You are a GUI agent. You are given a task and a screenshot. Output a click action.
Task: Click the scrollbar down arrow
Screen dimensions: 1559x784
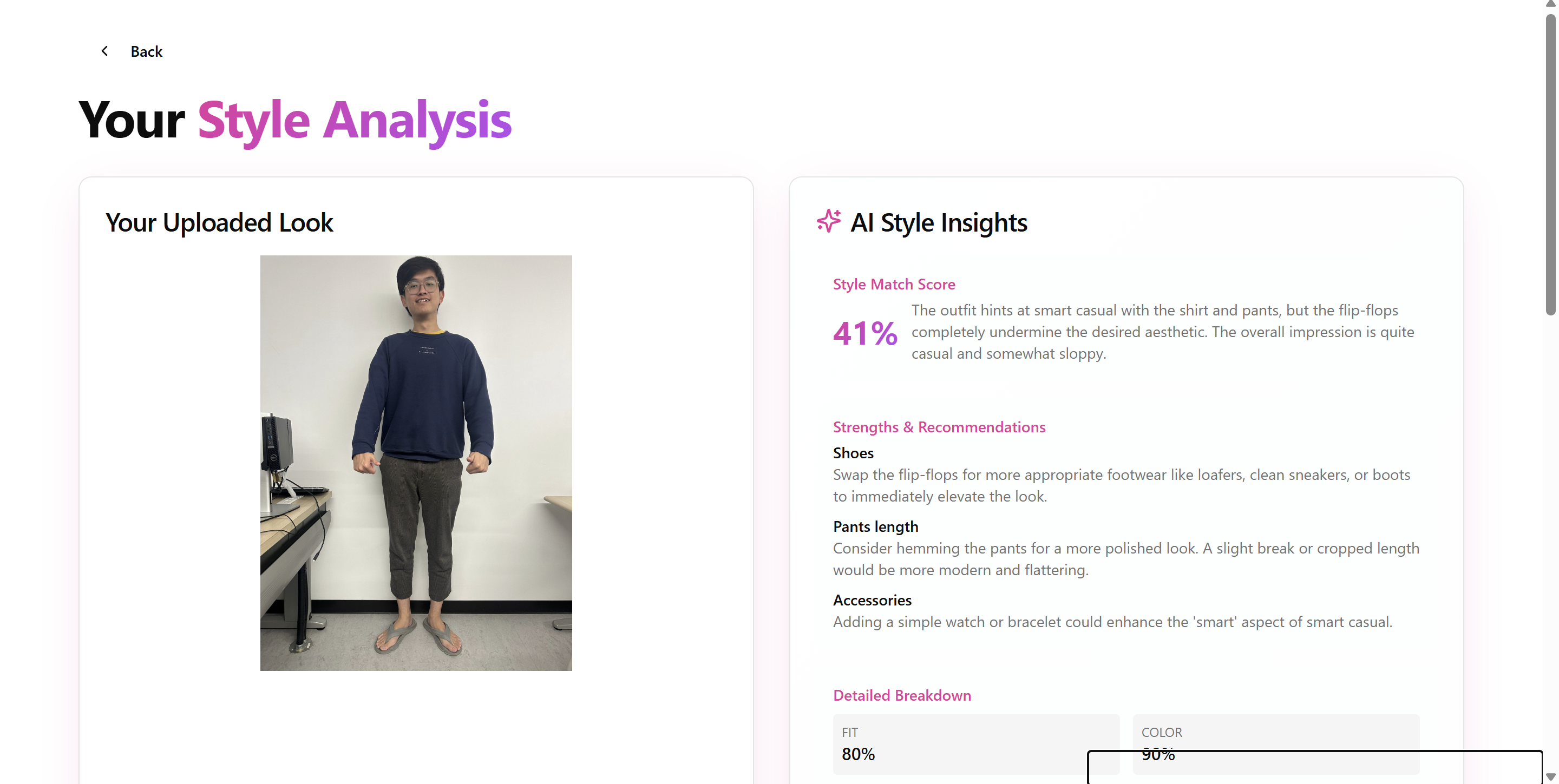1550,777
